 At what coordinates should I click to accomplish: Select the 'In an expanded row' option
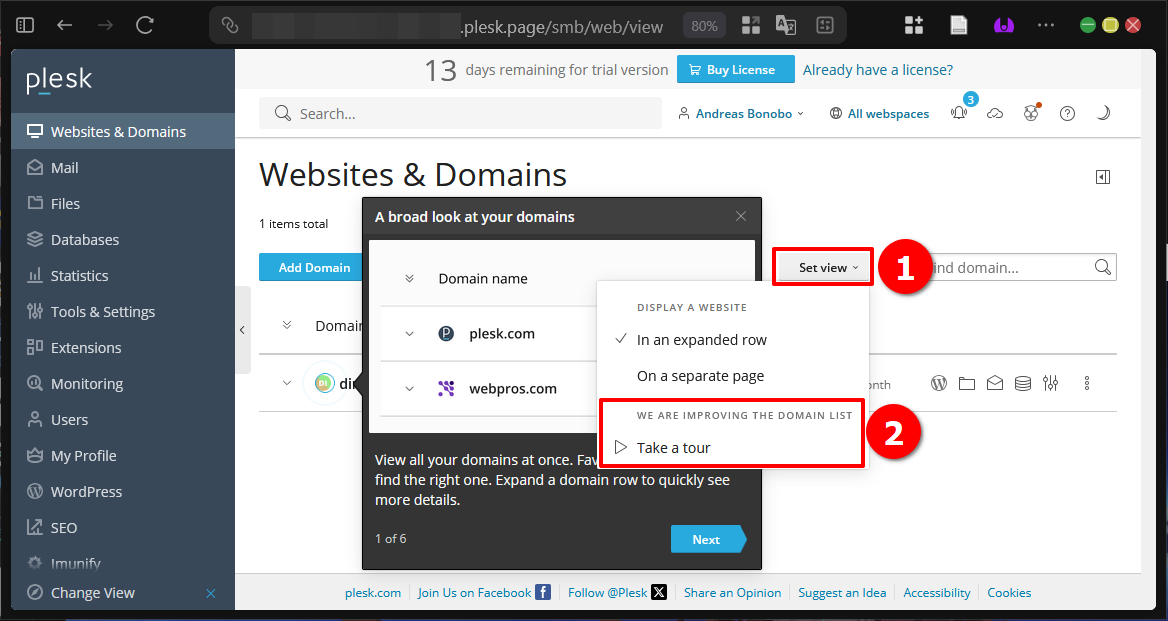tap(701, 340)
